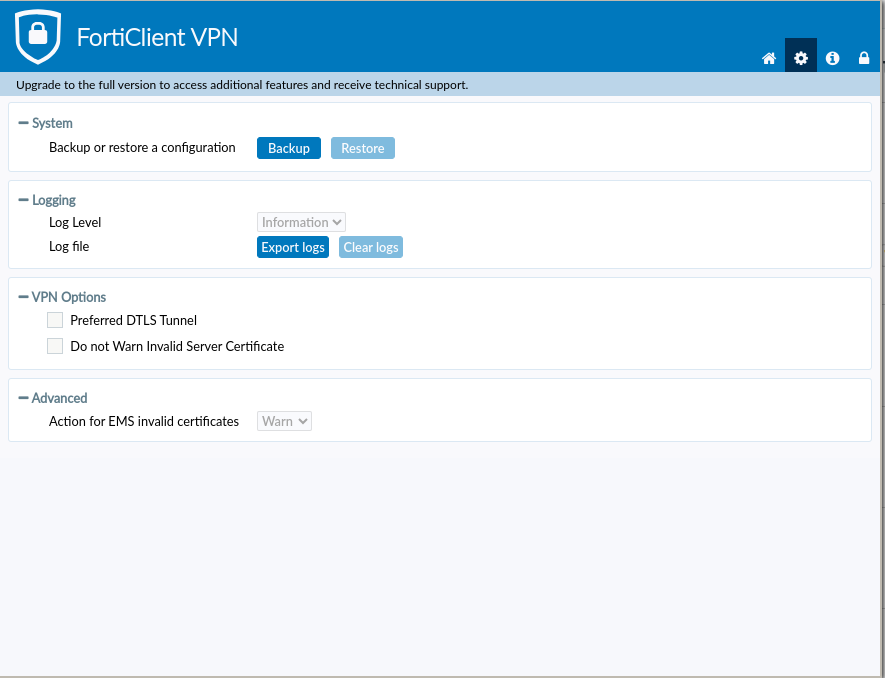Collapse the Logging section
Image resolution: width=885 pixels, height=678 pixels.
pyautogui.click(x=24, y=200)
